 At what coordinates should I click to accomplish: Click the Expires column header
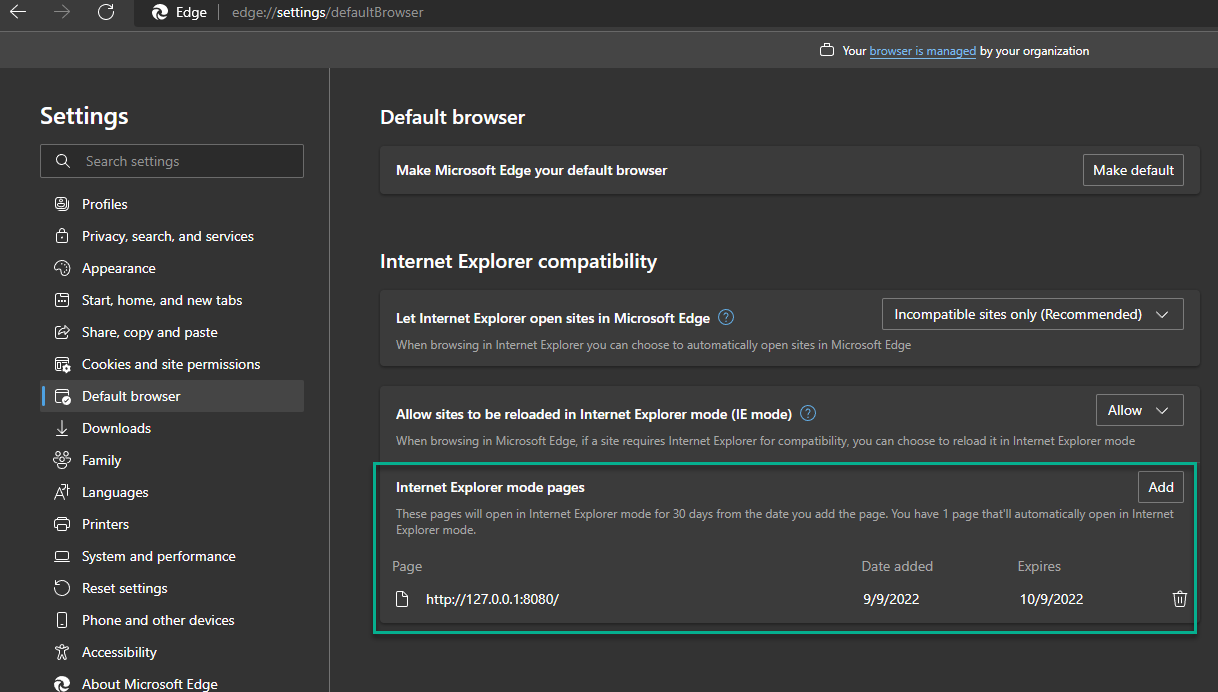1039,566
